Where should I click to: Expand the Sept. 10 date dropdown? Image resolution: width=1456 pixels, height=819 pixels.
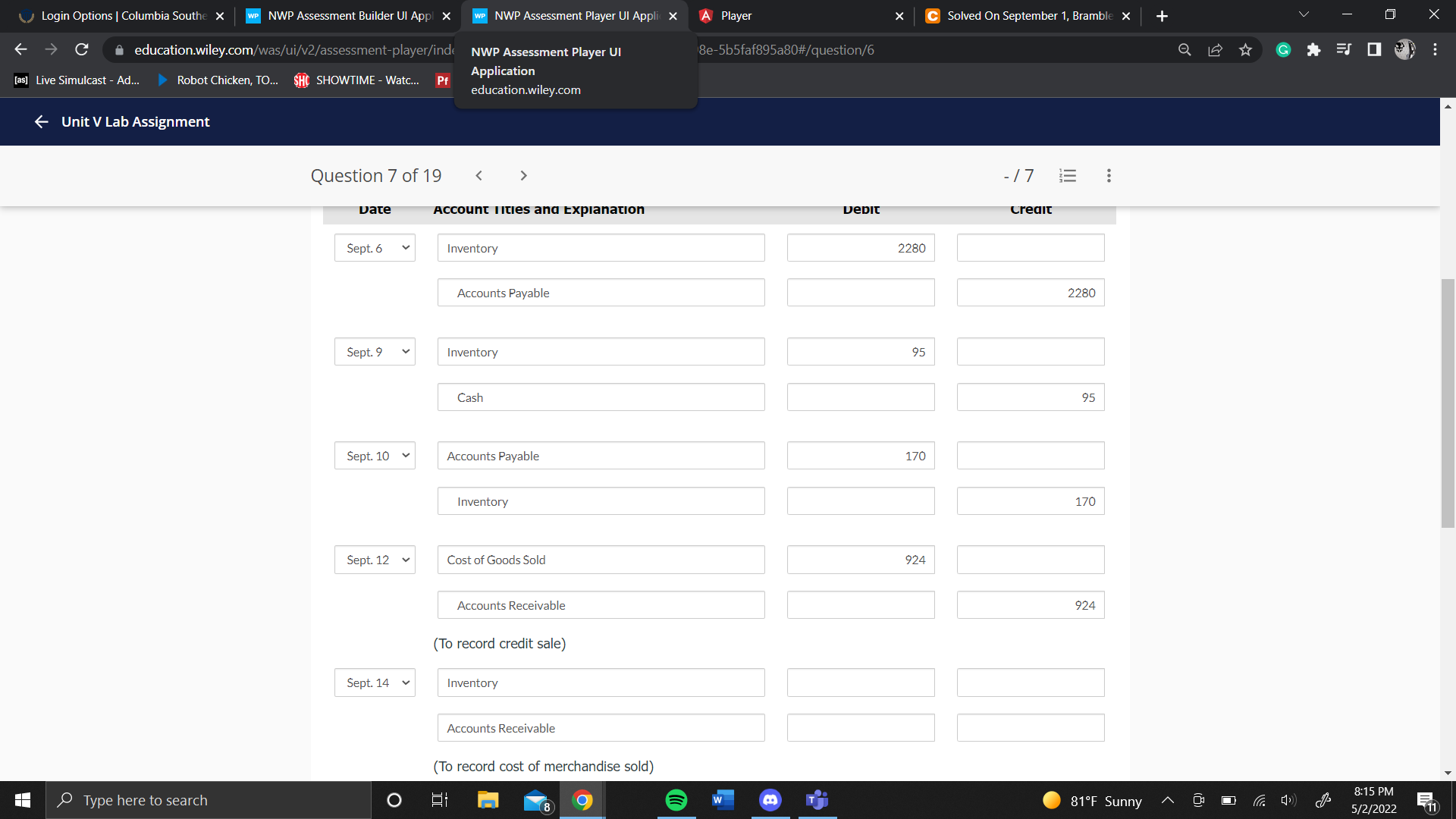tap(375, 456)
